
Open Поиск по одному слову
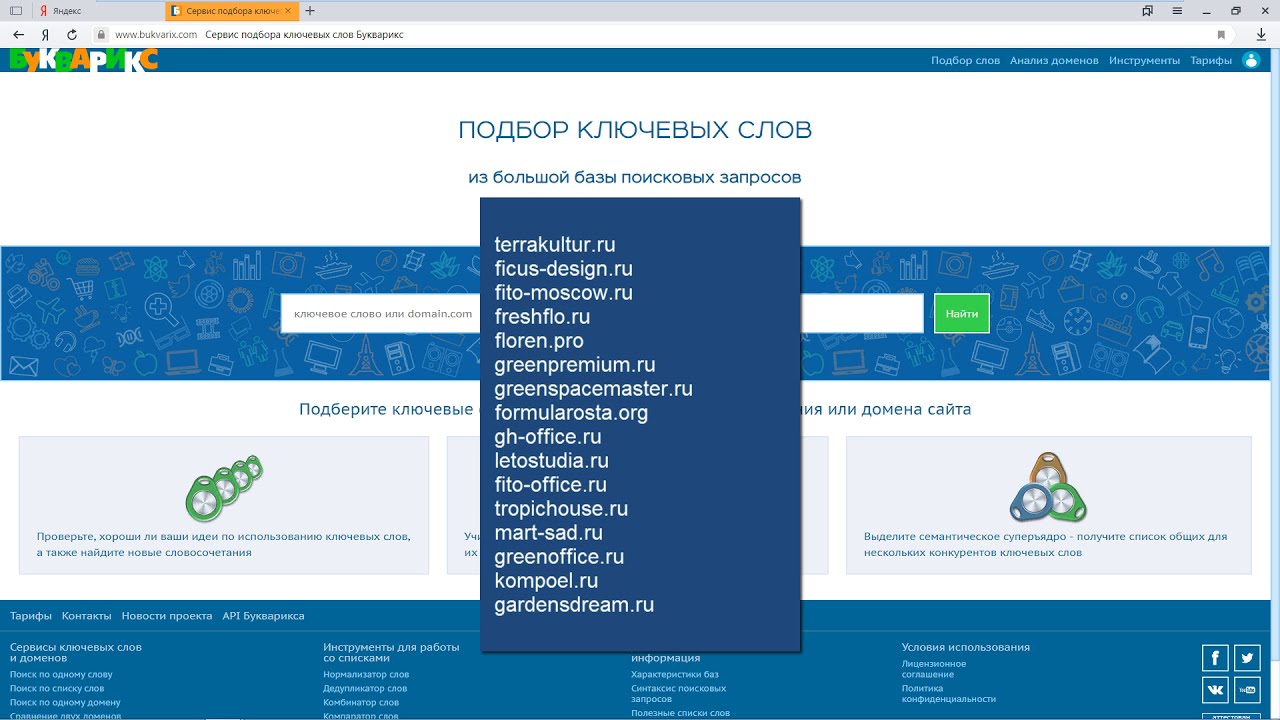[61, 674]
